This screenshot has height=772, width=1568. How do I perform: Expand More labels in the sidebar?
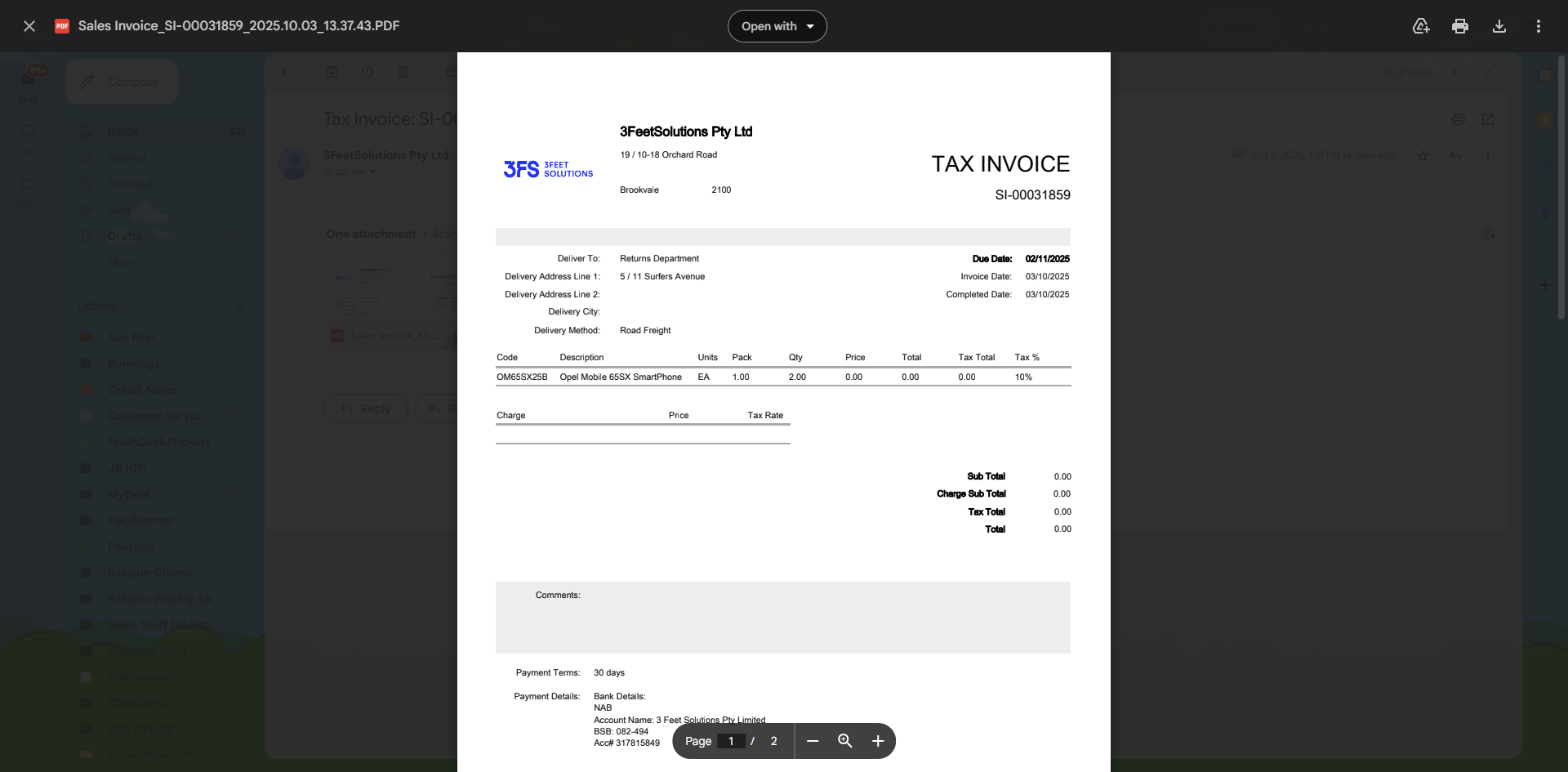[120, 262]
